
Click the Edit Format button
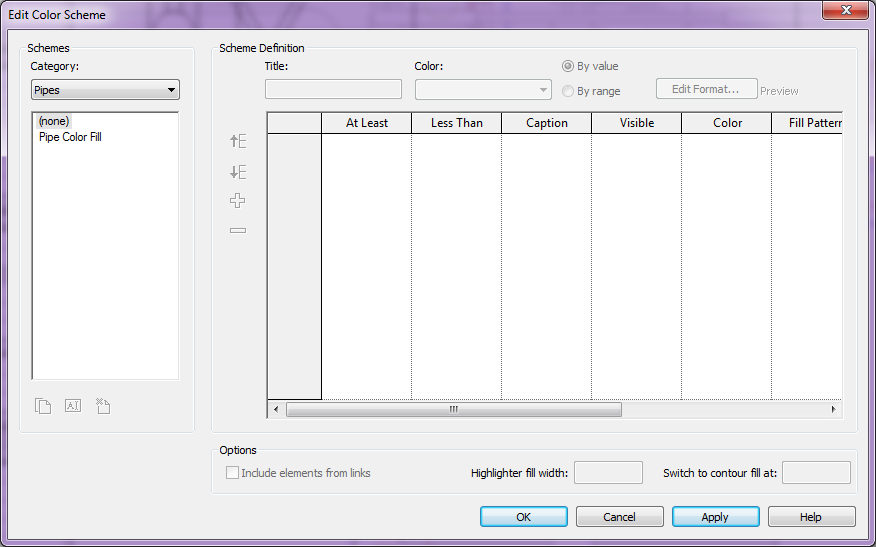point(707,89)
